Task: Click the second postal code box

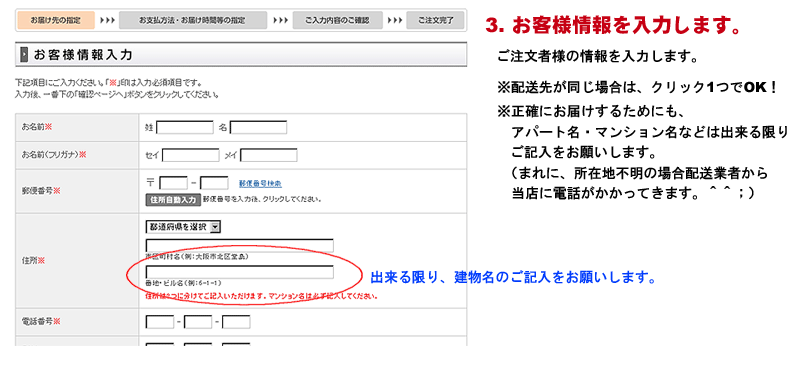Action: [x=214, y=183]
